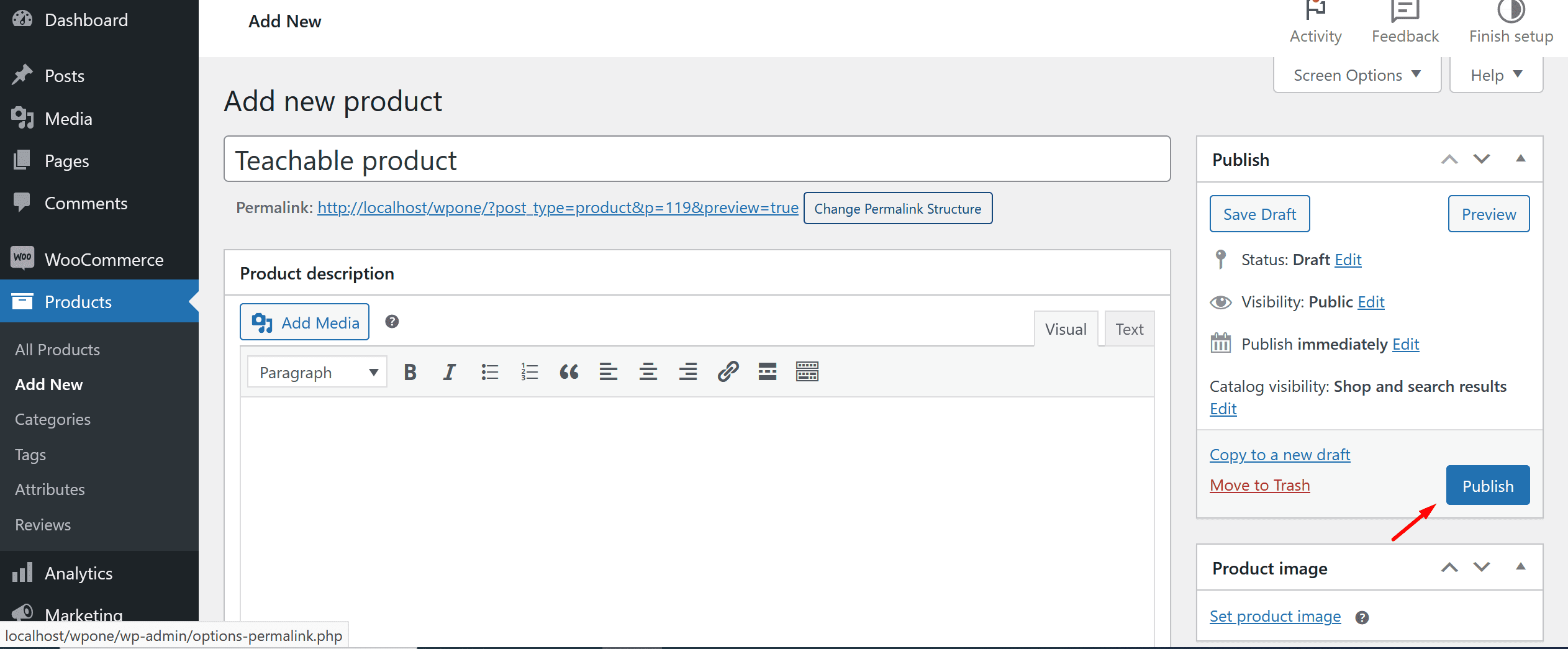The height and width of the screenshot is (649, 1568).
Task: Insert or edit link icon
Action: (728, 372)
